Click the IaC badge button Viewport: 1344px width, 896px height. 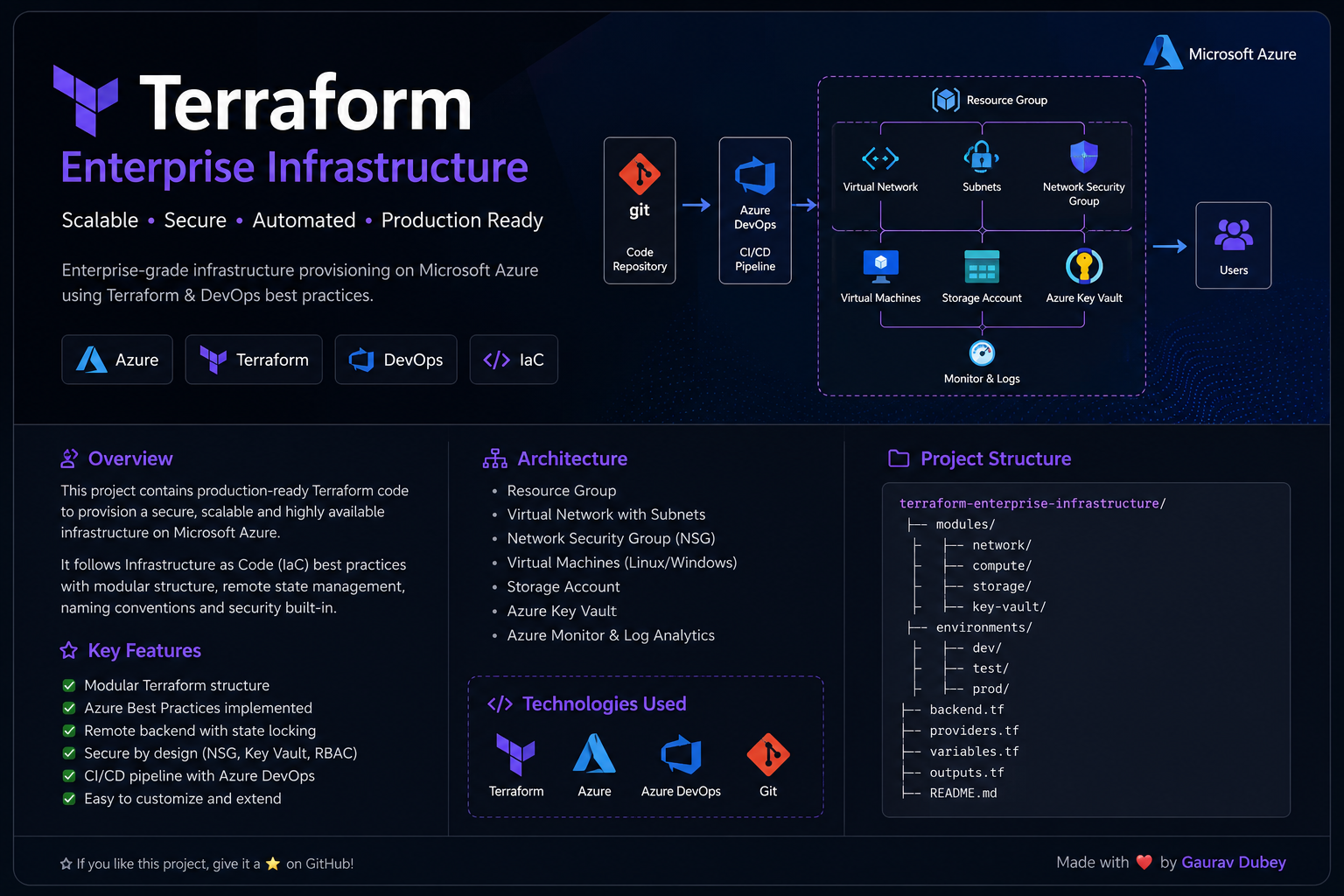pyautogui.click(x=514, y=360)
